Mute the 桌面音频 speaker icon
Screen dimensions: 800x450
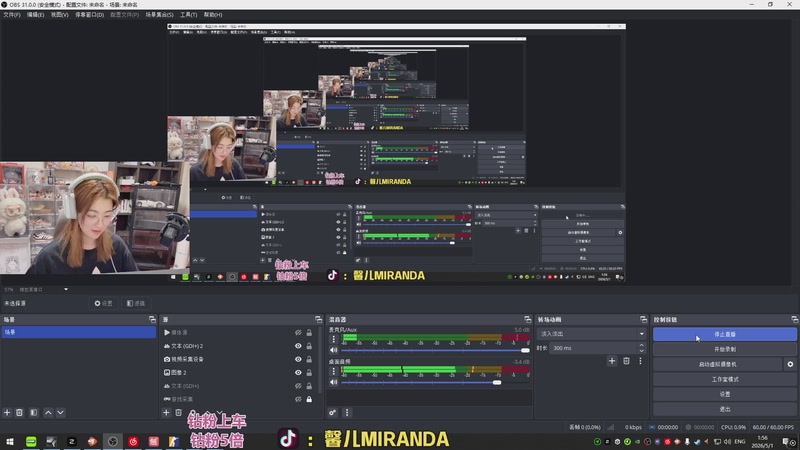tap(334, 382)
